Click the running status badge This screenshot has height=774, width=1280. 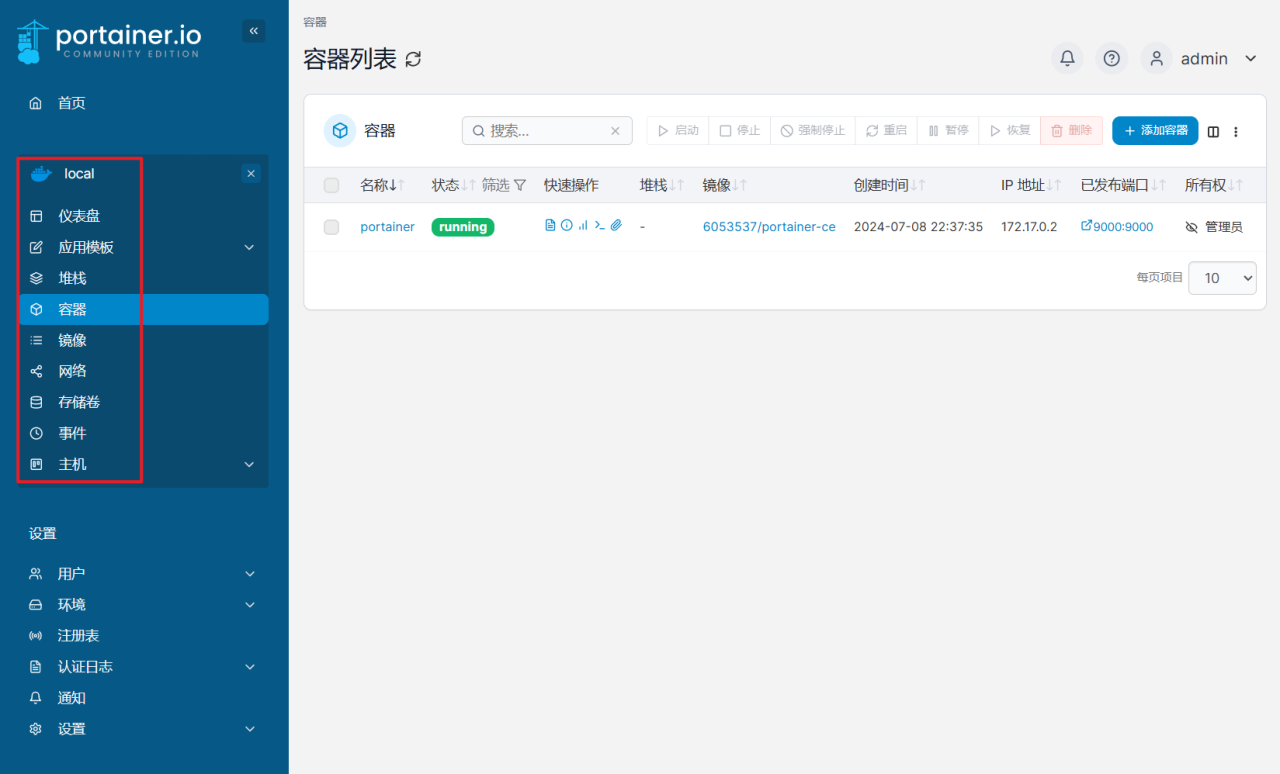click(x=462, y=227)
